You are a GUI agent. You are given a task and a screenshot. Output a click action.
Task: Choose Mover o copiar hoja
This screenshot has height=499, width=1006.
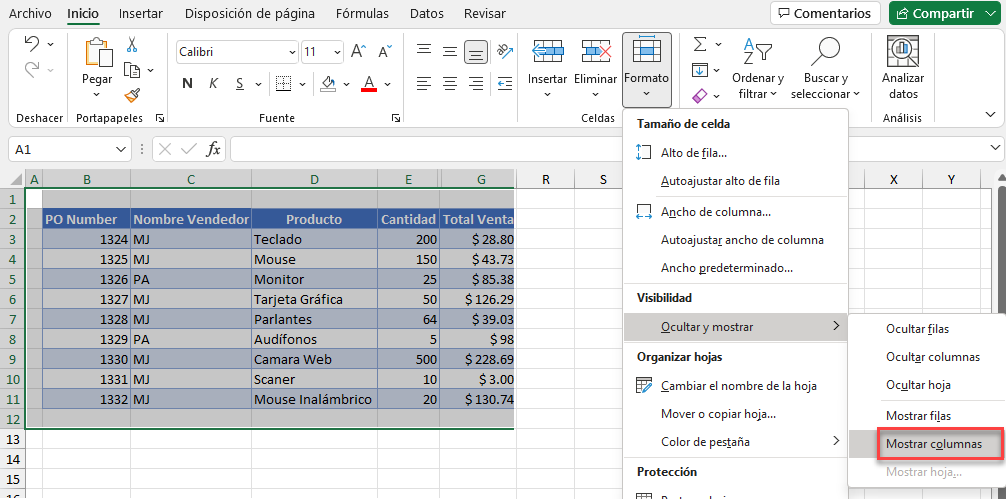pyautogui.click(x=736, y=414)
